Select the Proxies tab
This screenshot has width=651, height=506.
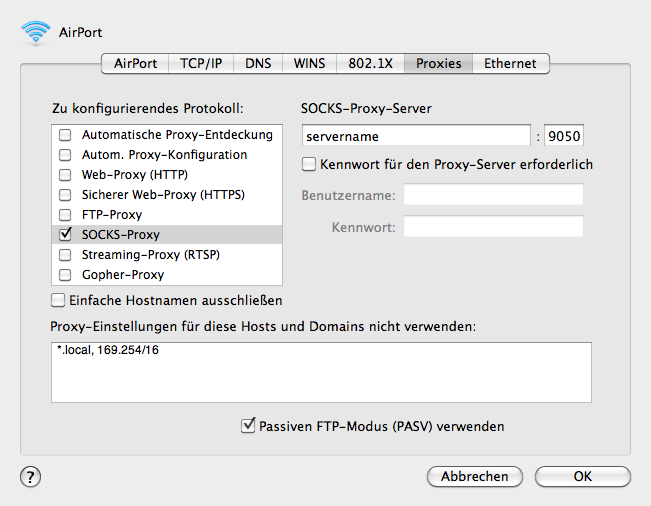click(438, 64)
